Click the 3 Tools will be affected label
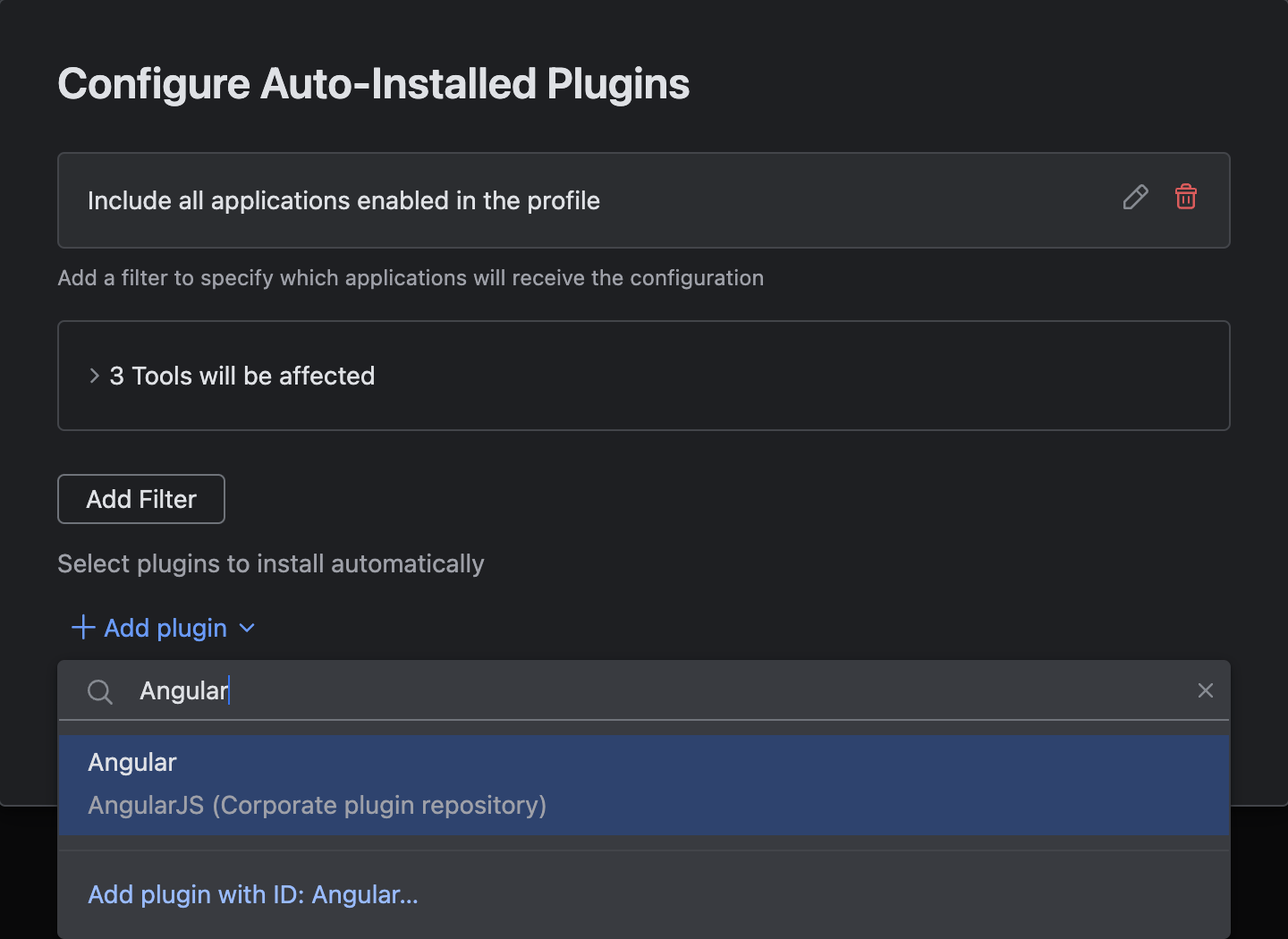The width and height of the screenshot is (1288, 939). (x=241, y=376)
